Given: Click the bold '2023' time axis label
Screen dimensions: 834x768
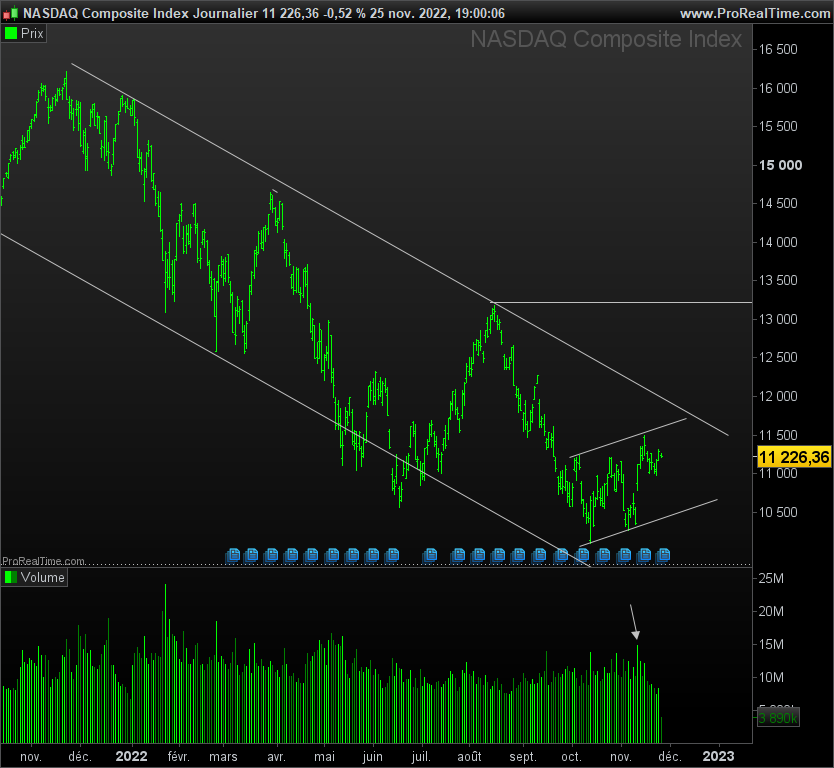Looking at the screenshot, I should pyautogui.click(x=718, y=757).
